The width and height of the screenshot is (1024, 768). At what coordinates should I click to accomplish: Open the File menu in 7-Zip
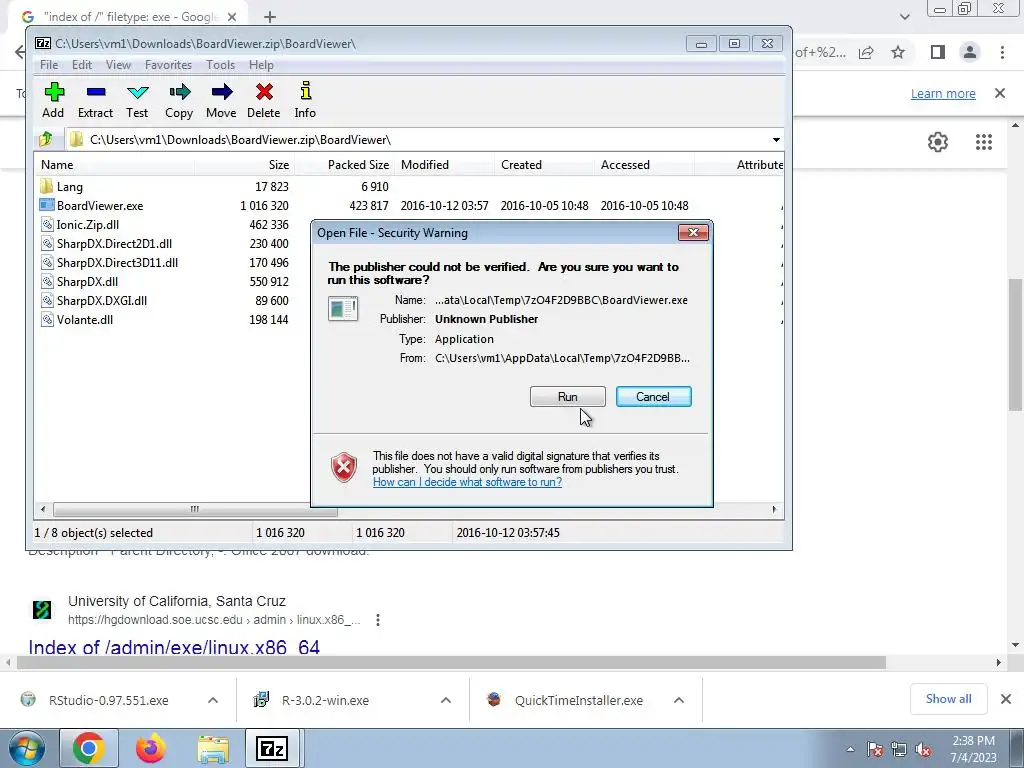[49, 65]
